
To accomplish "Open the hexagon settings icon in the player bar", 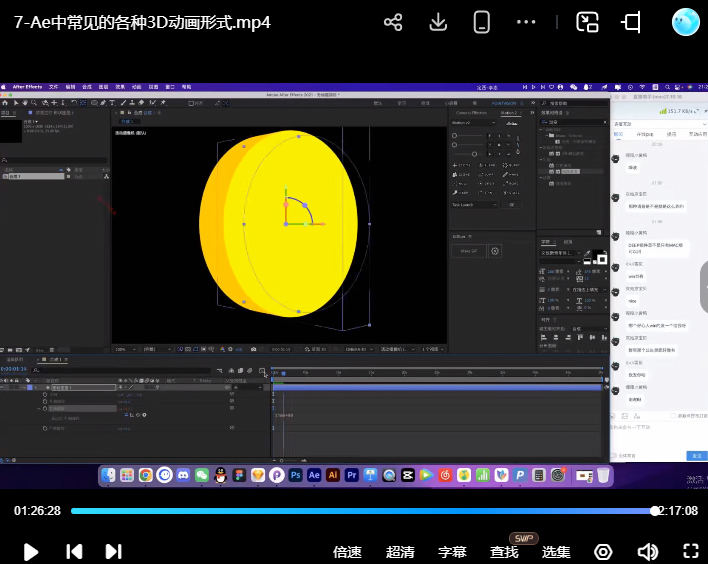I will tap(603, 551).
